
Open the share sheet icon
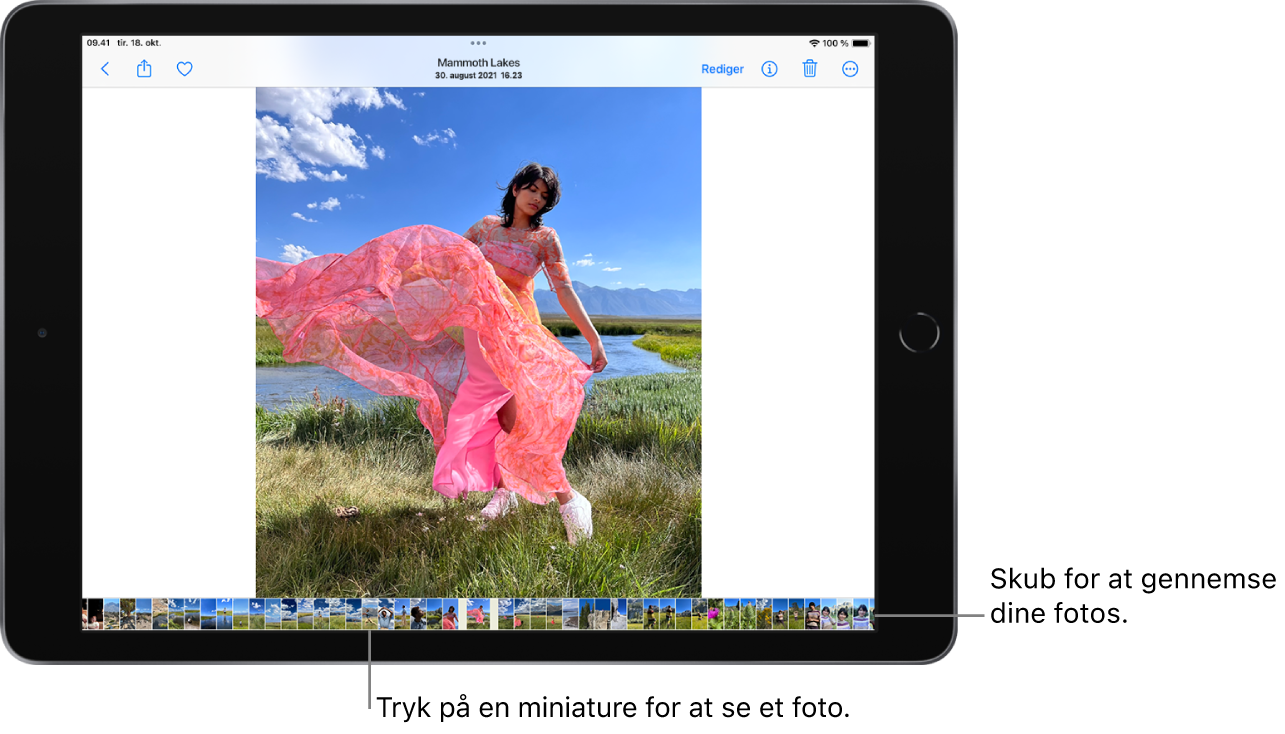tap(144, 69)
